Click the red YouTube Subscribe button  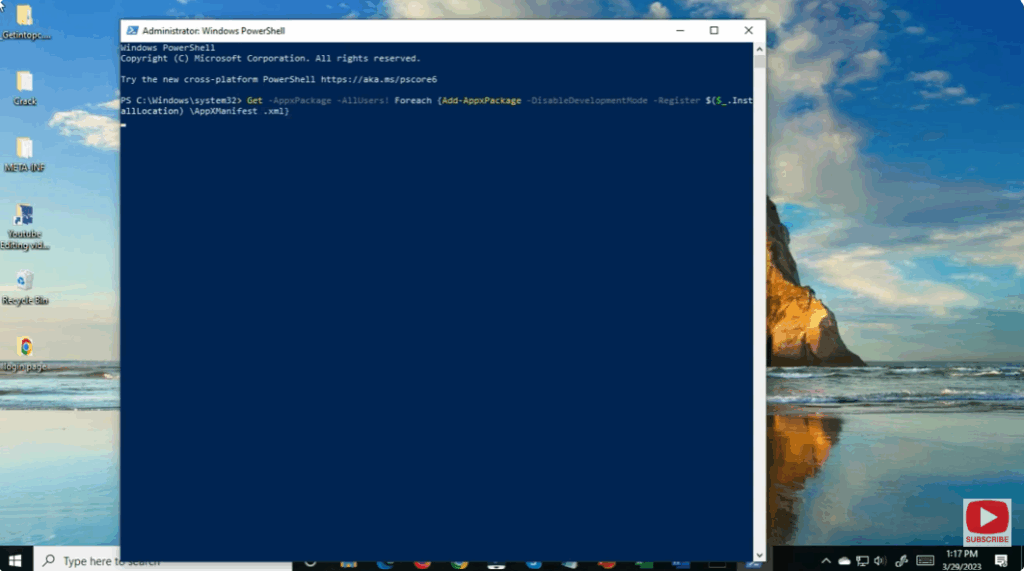[987, 522]
